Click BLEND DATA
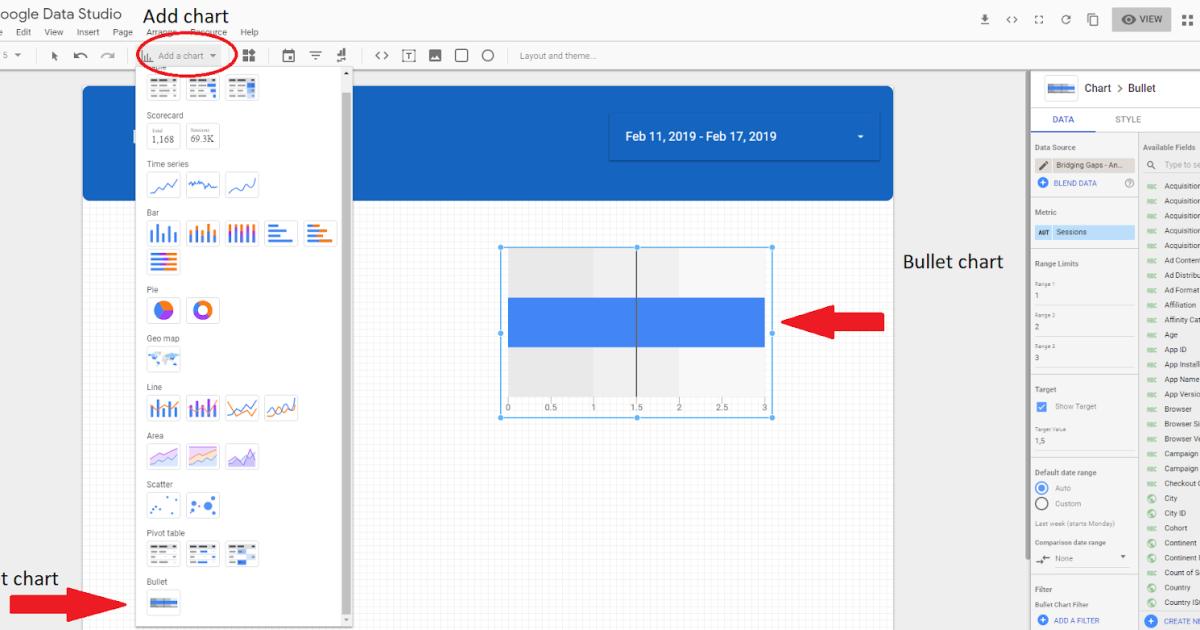Image resolution: width=1200 pixels, height=630 pixels. [1067, 183]
